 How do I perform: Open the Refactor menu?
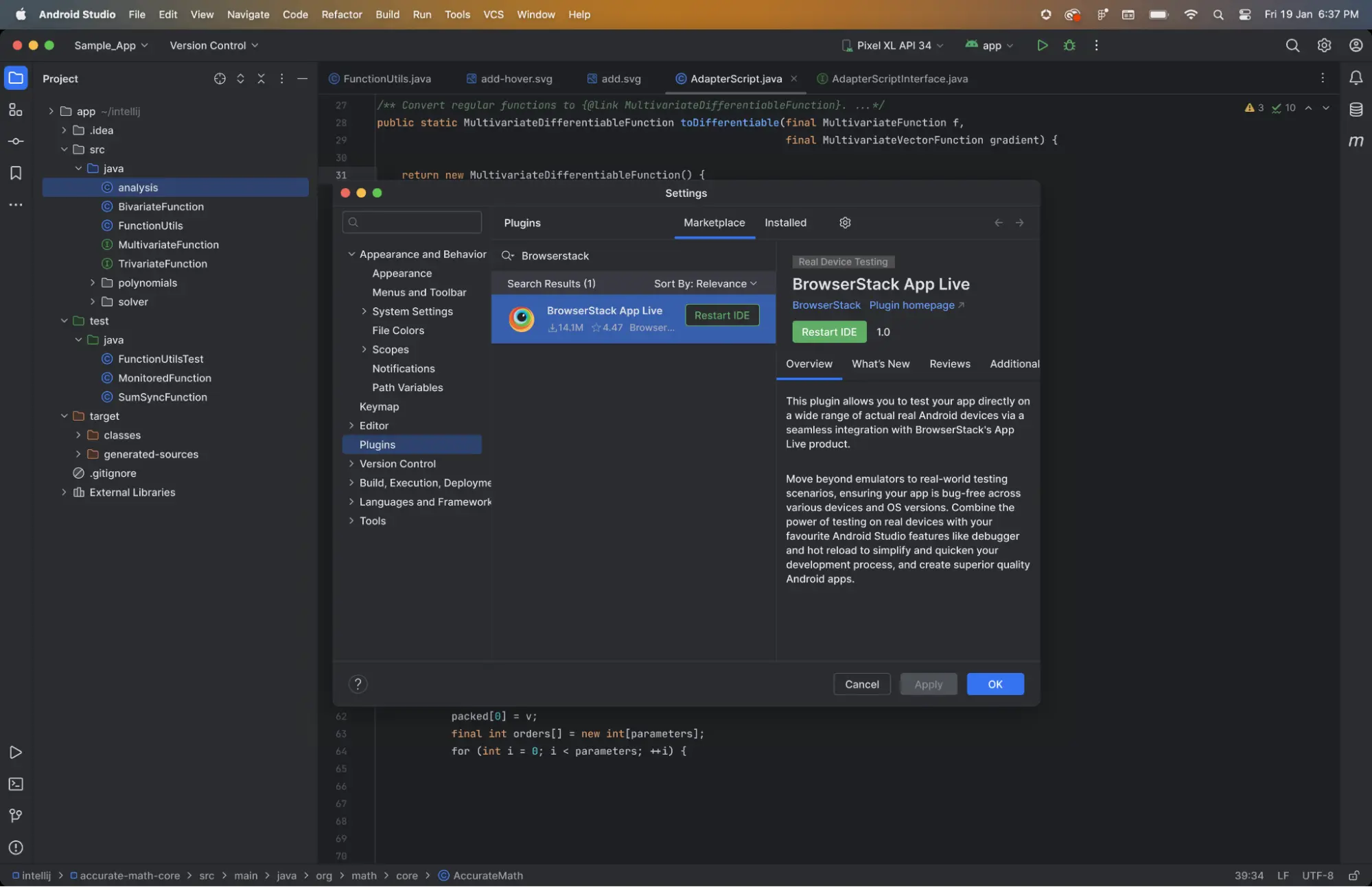(341, 14)
